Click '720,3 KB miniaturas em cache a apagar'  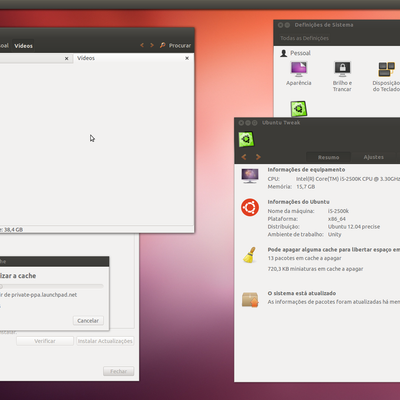pos(315,269)
